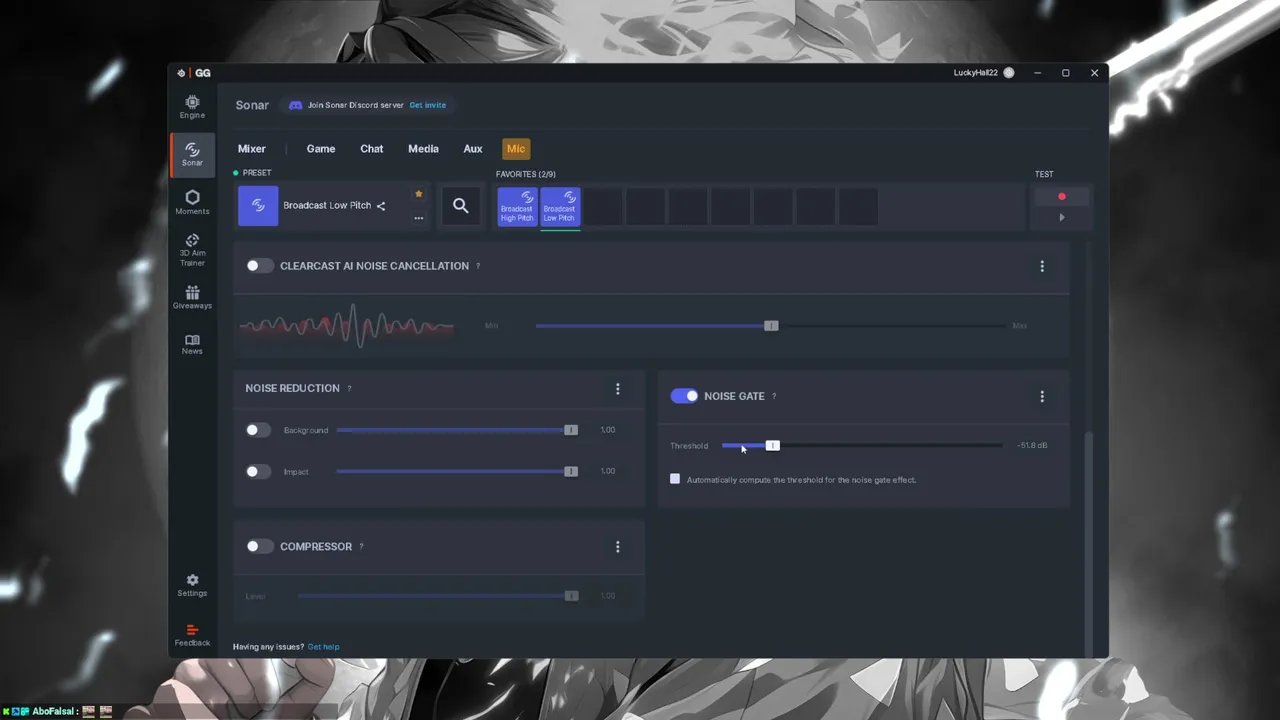Click the help icon next to ClearCast AI
This screenshot has height=720, width=1280.
[x=478, y=266]
